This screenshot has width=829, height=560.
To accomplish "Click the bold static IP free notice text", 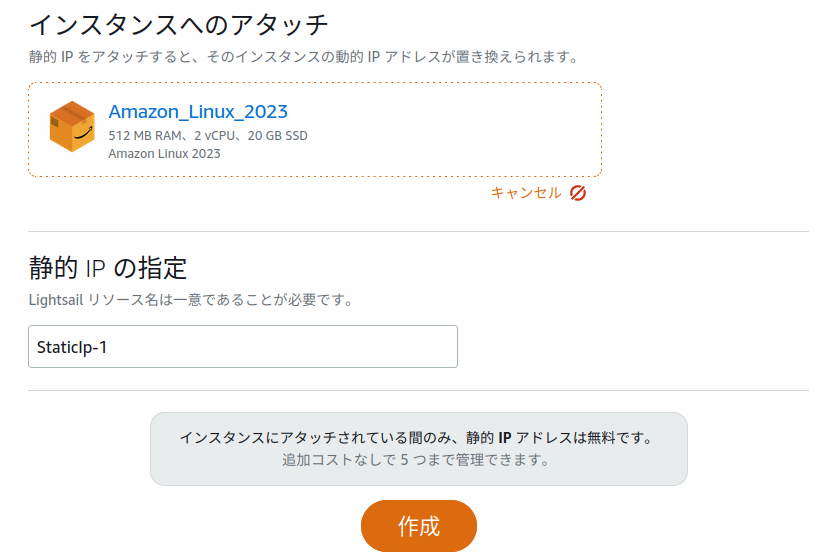I will pyautogui.click(x=415, y=438).
